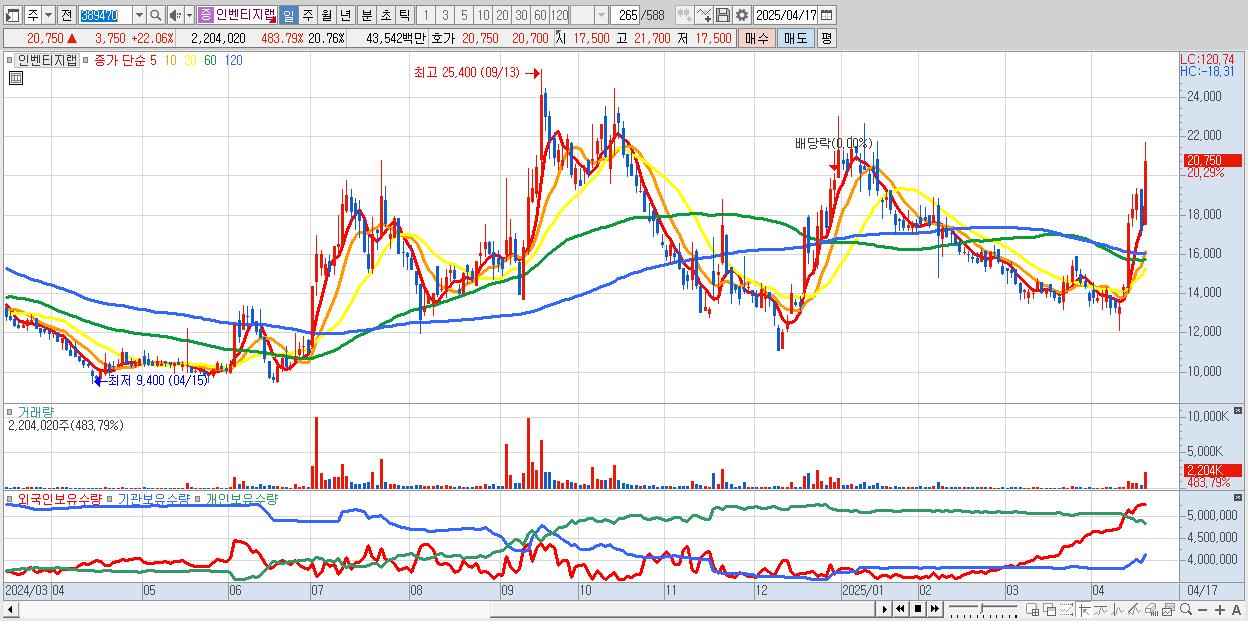Click the overlapping windows icon
This screenshot has width=1248, height=621.
coord(1049,609)
